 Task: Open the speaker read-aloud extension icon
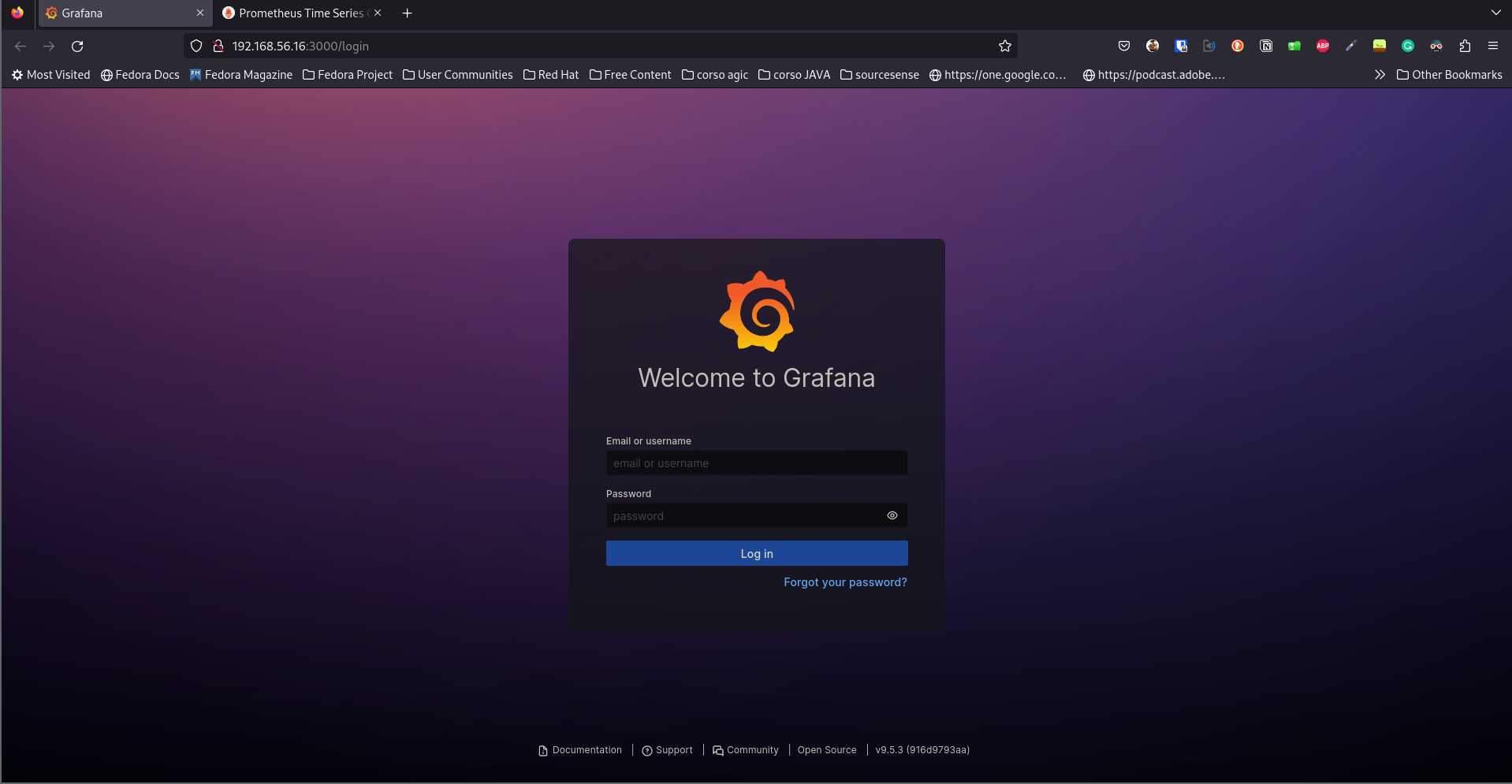point(1209,46)
